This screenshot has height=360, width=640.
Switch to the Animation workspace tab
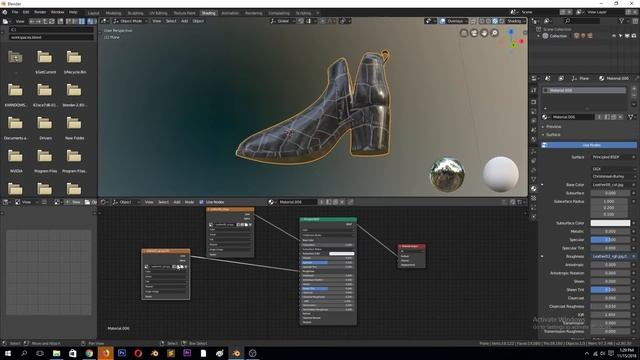coord(230,13)
